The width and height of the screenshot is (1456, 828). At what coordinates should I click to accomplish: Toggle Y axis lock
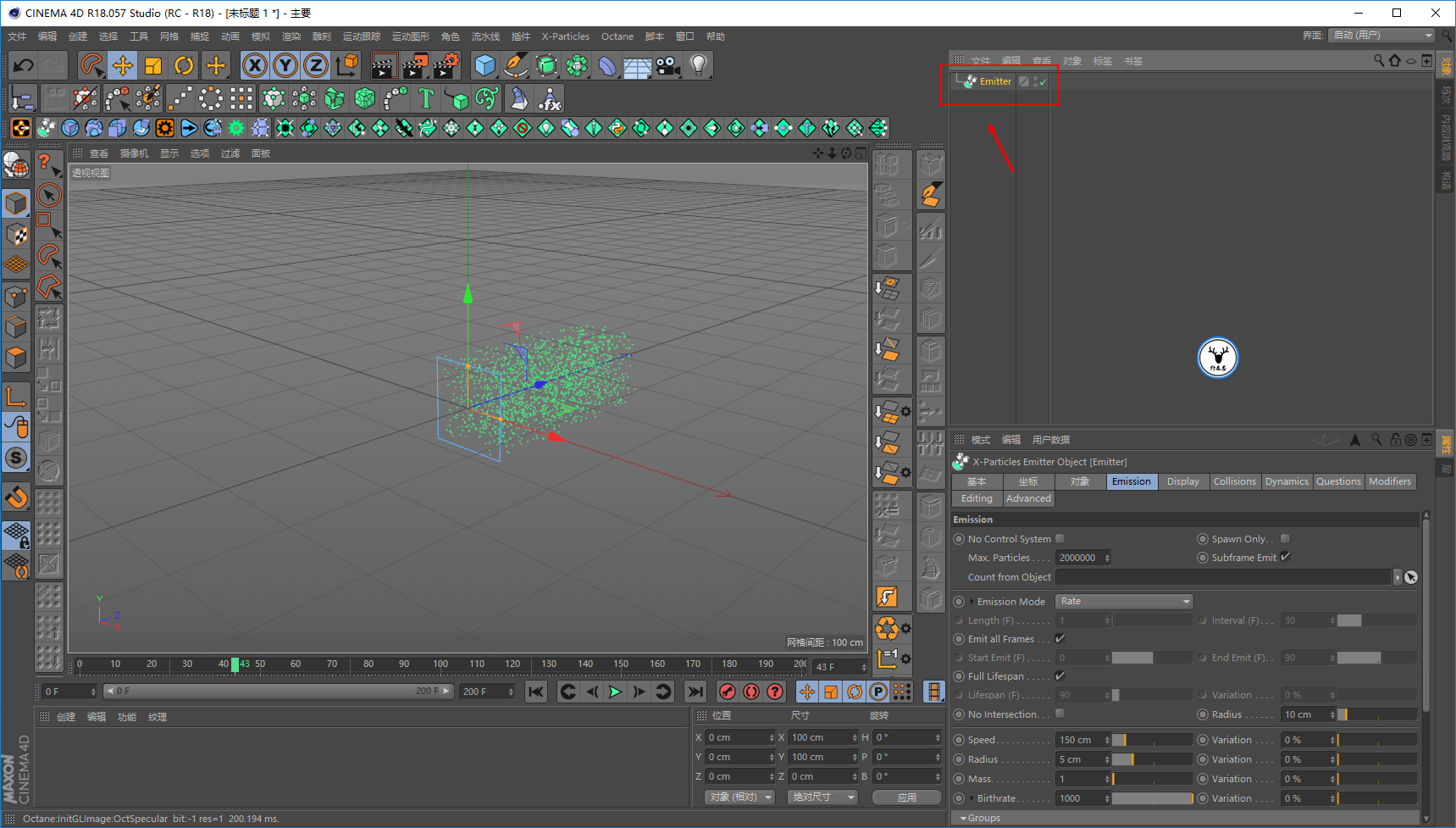pos(285,65)
